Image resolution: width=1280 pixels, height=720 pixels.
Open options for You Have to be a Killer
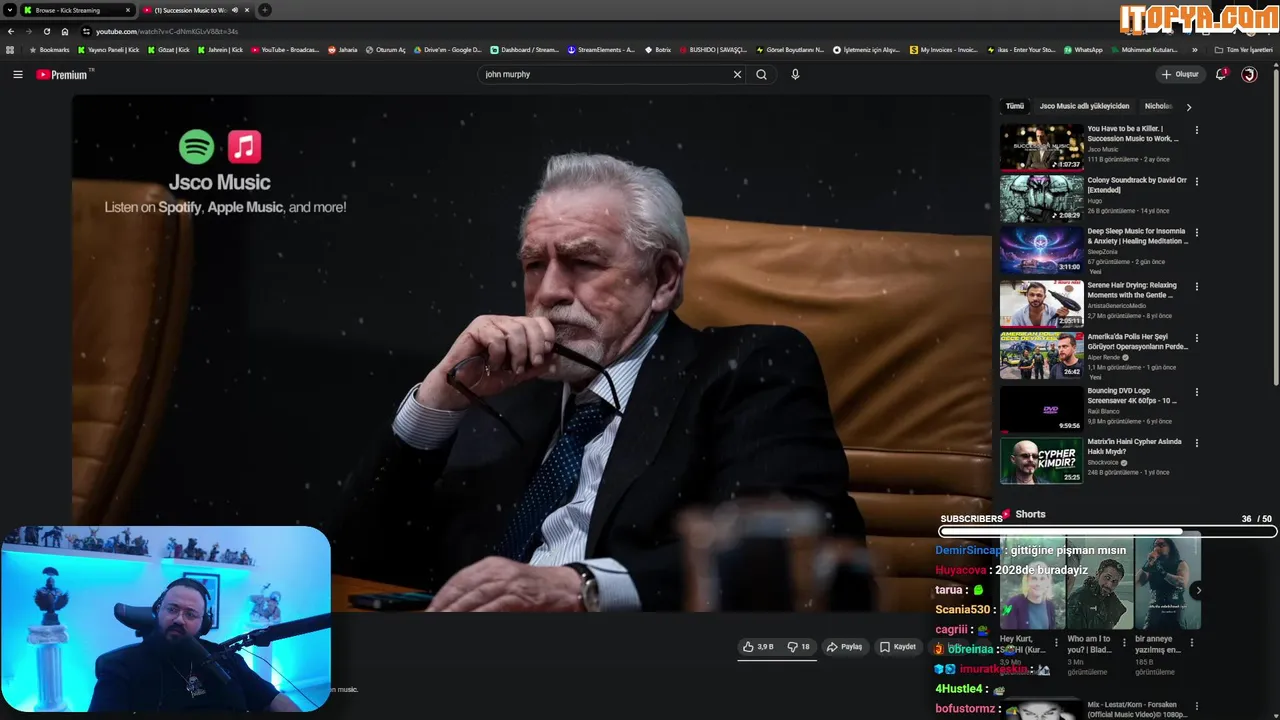tap(1196, 130)
